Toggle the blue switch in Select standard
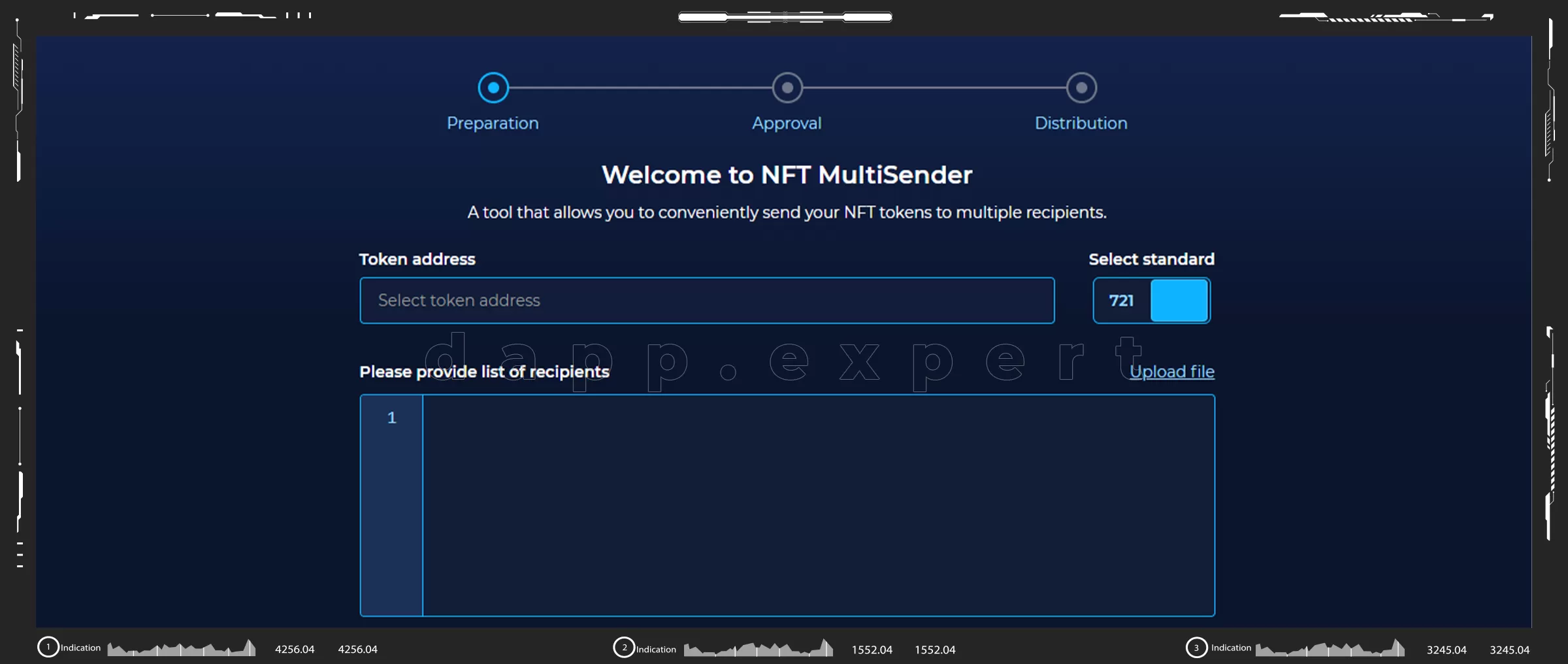 (x=1179, y=301)
